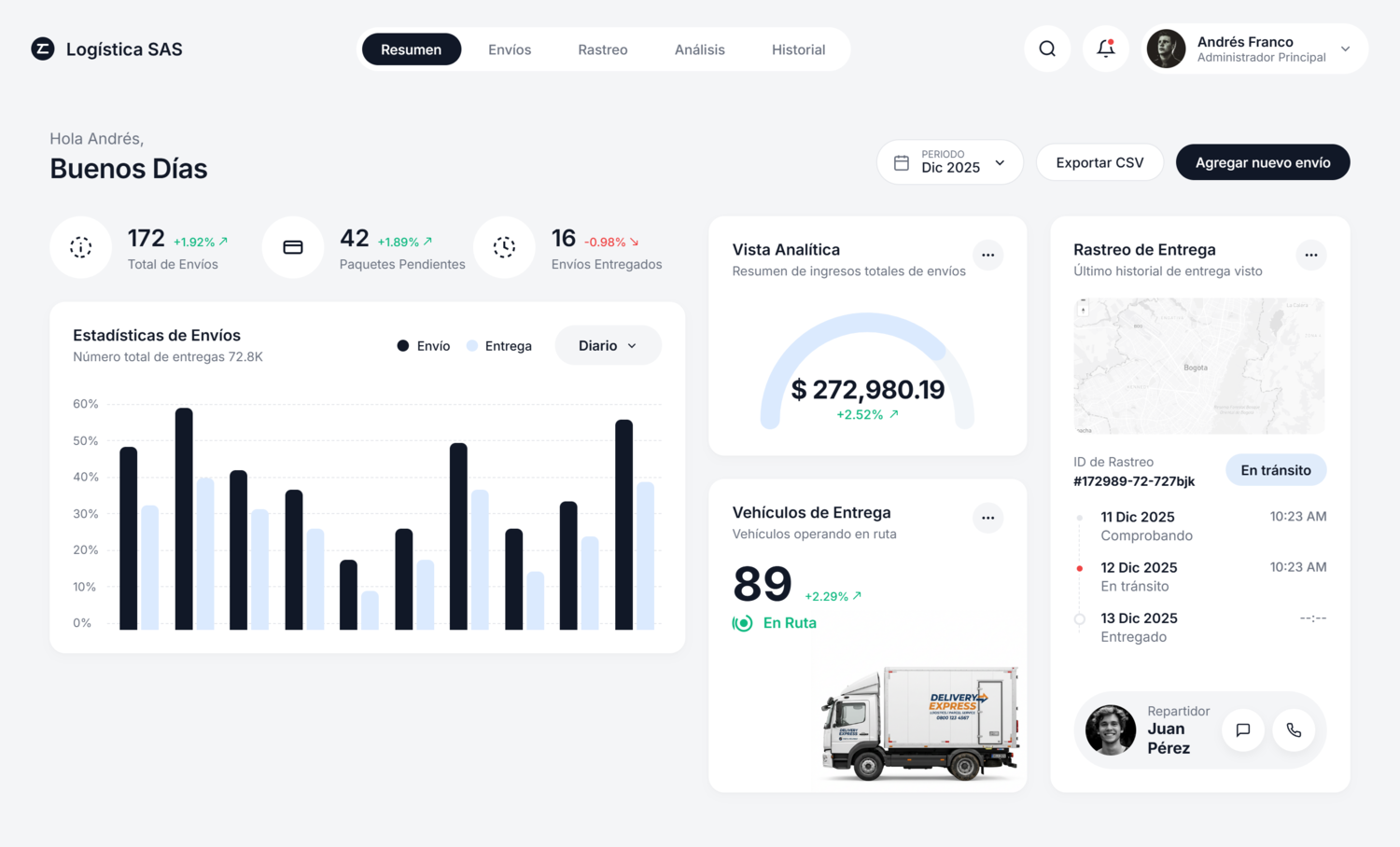Go to the Rastreo tab
Image resolution: width=1400 pixels, height=847 pixels.
(602, 49)
